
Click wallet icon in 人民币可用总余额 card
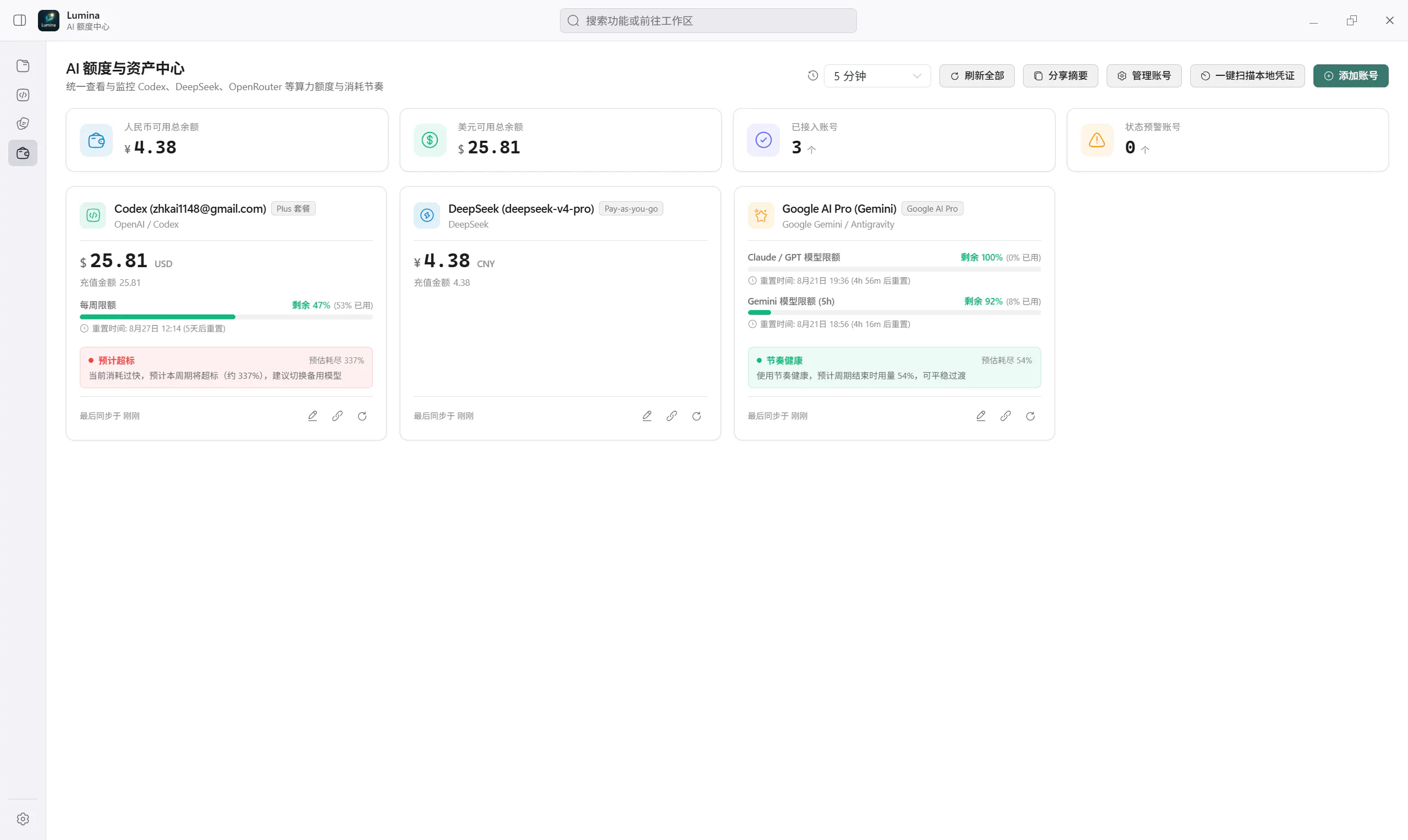pyautogui.click(x=96, y=140)
